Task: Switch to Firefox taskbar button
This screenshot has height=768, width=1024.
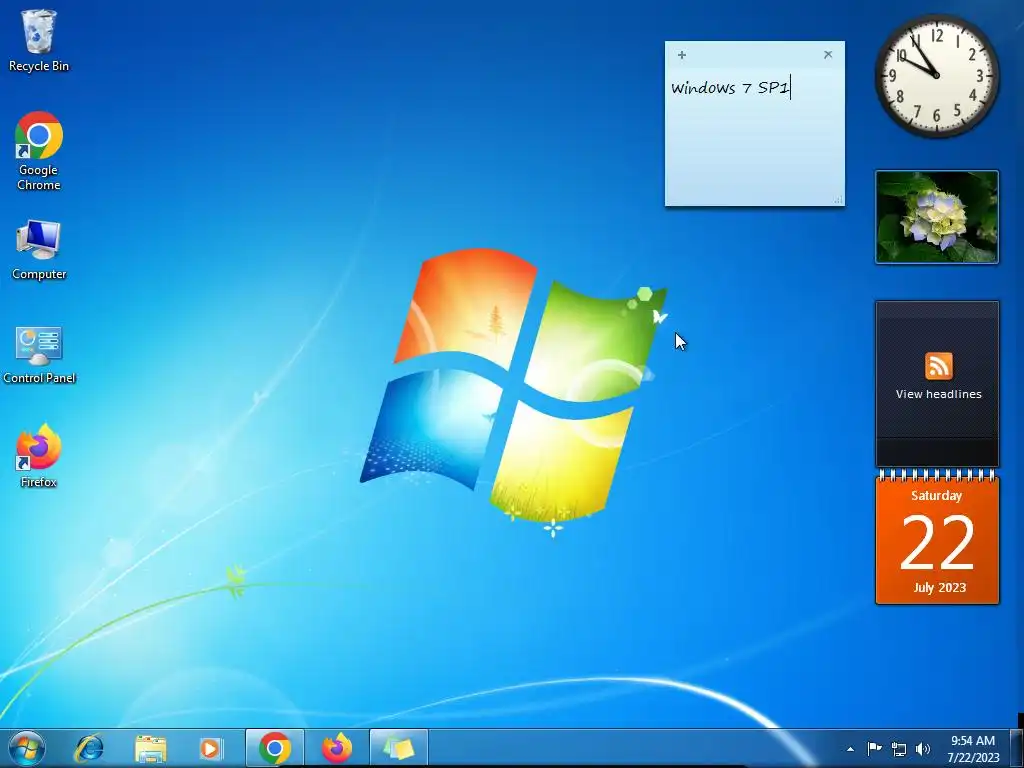Action: click(337, 748)
